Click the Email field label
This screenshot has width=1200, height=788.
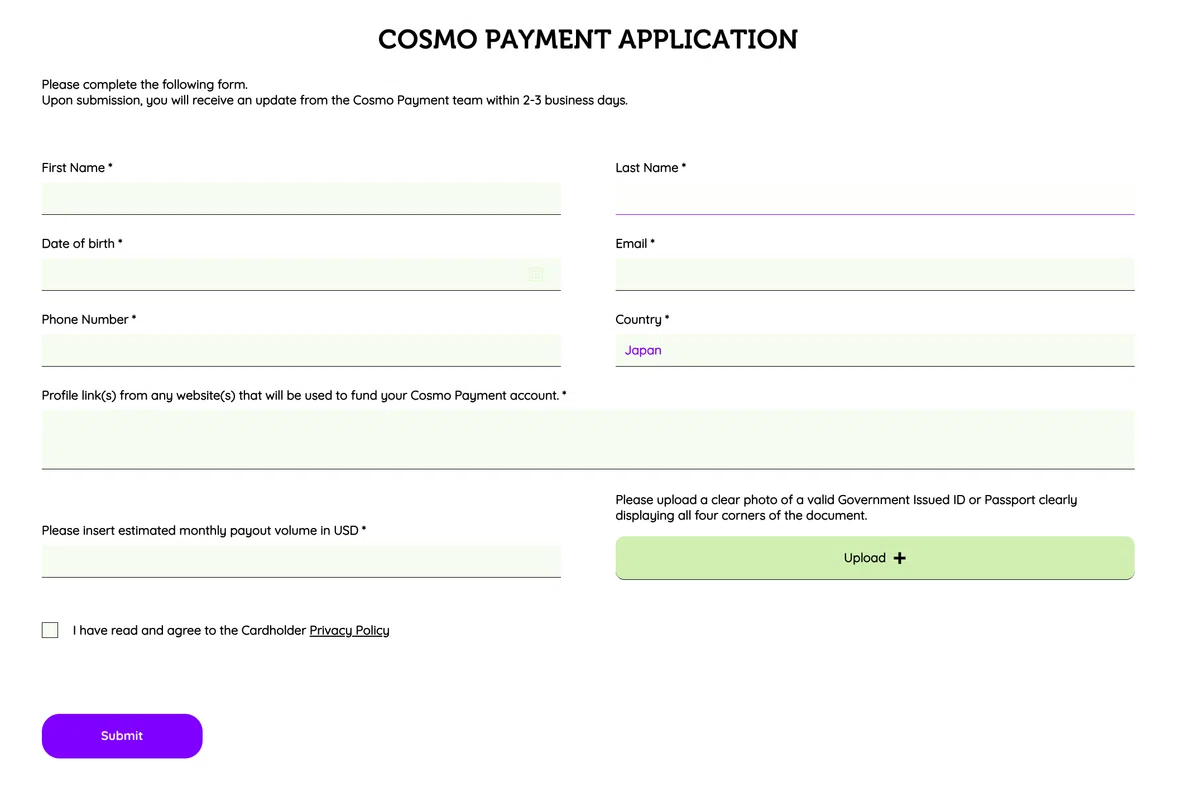pyautogui.click(x=635, y=244)
